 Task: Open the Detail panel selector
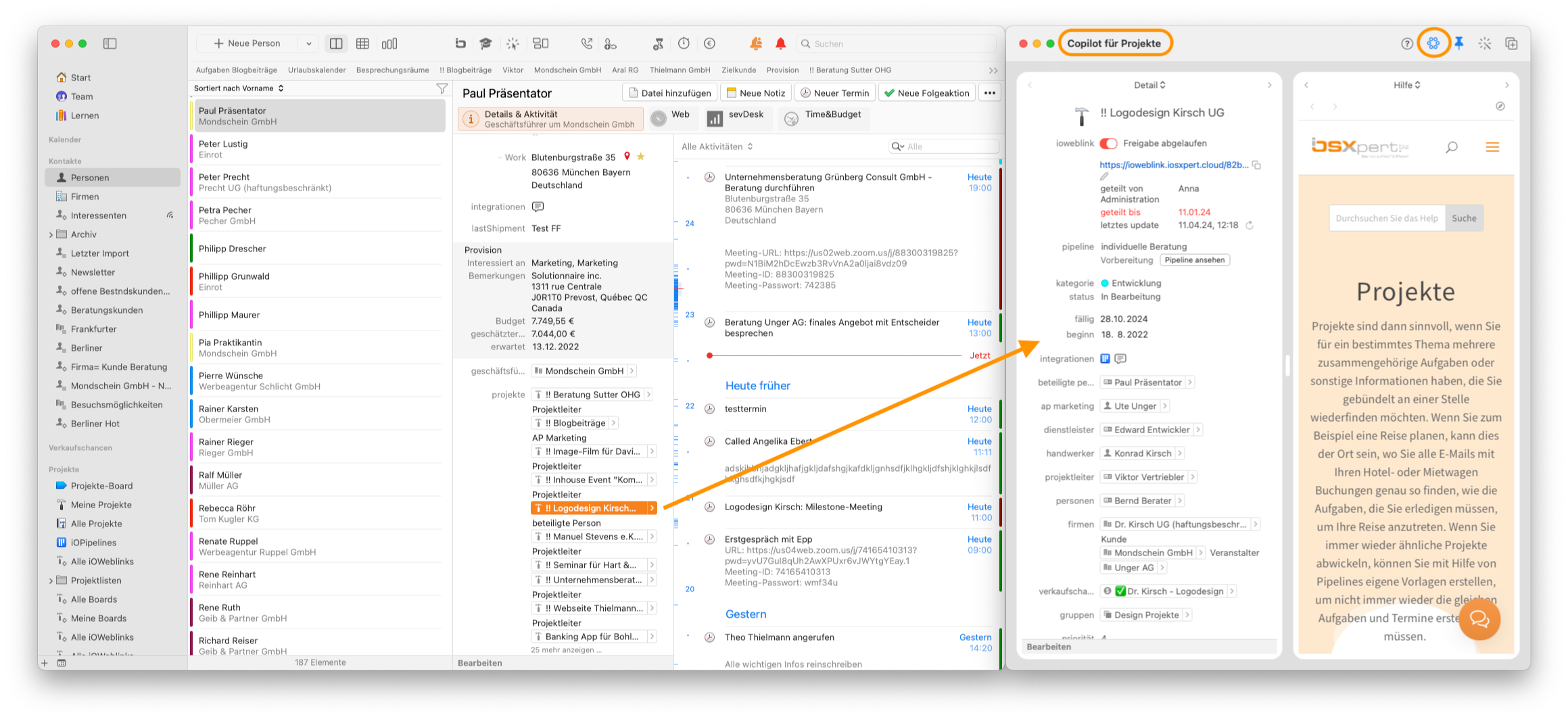[x=1149, y=85]
